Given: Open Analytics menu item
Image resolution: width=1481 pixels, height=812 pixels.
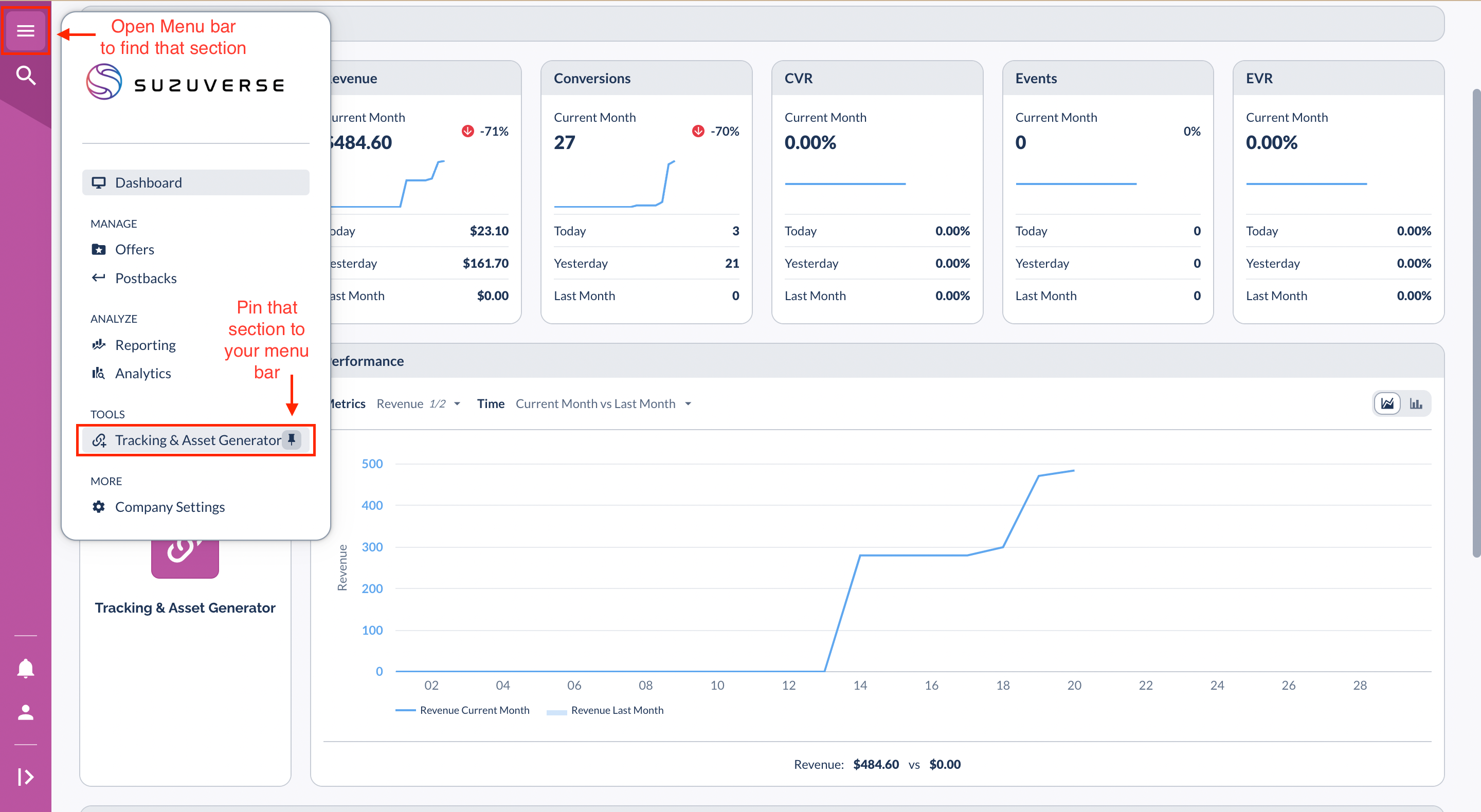Looking at the screenshot, I should pos(142,373).
